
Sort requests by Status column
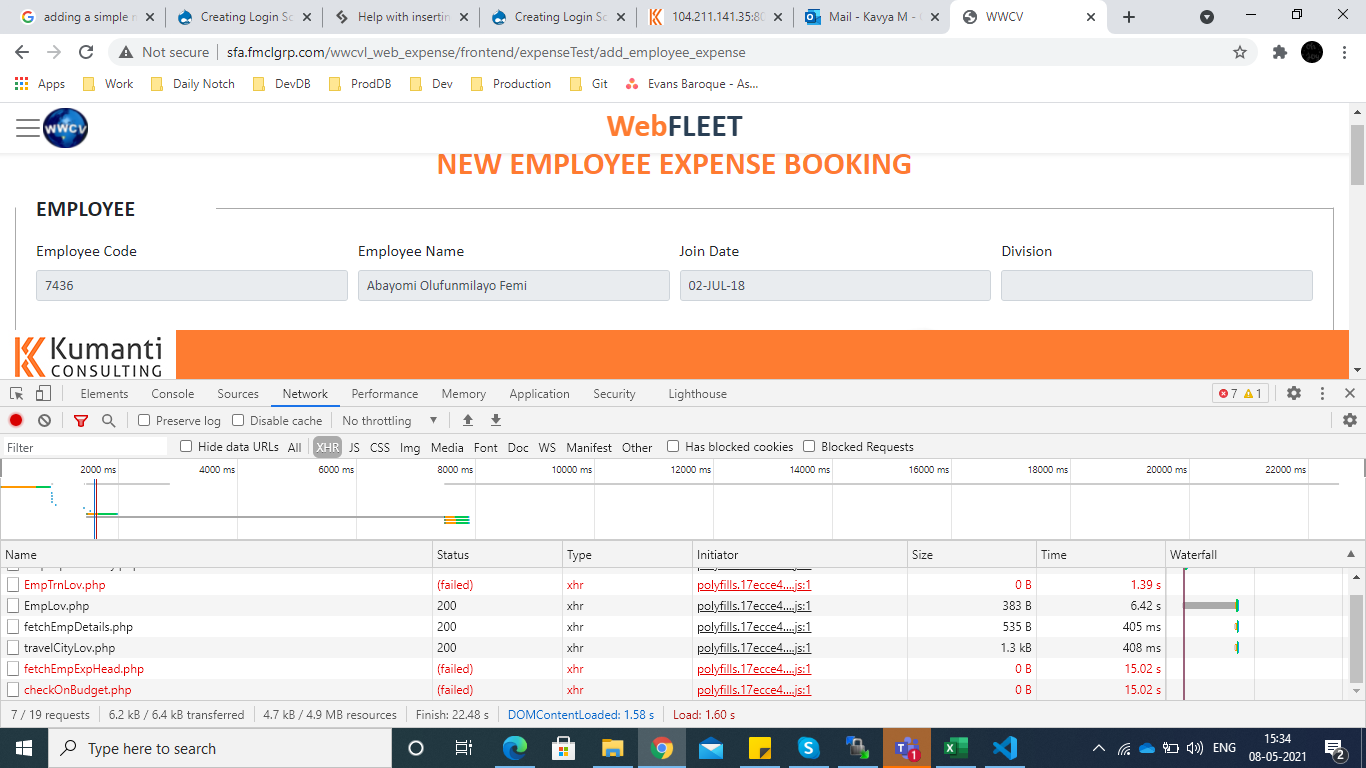497,554
